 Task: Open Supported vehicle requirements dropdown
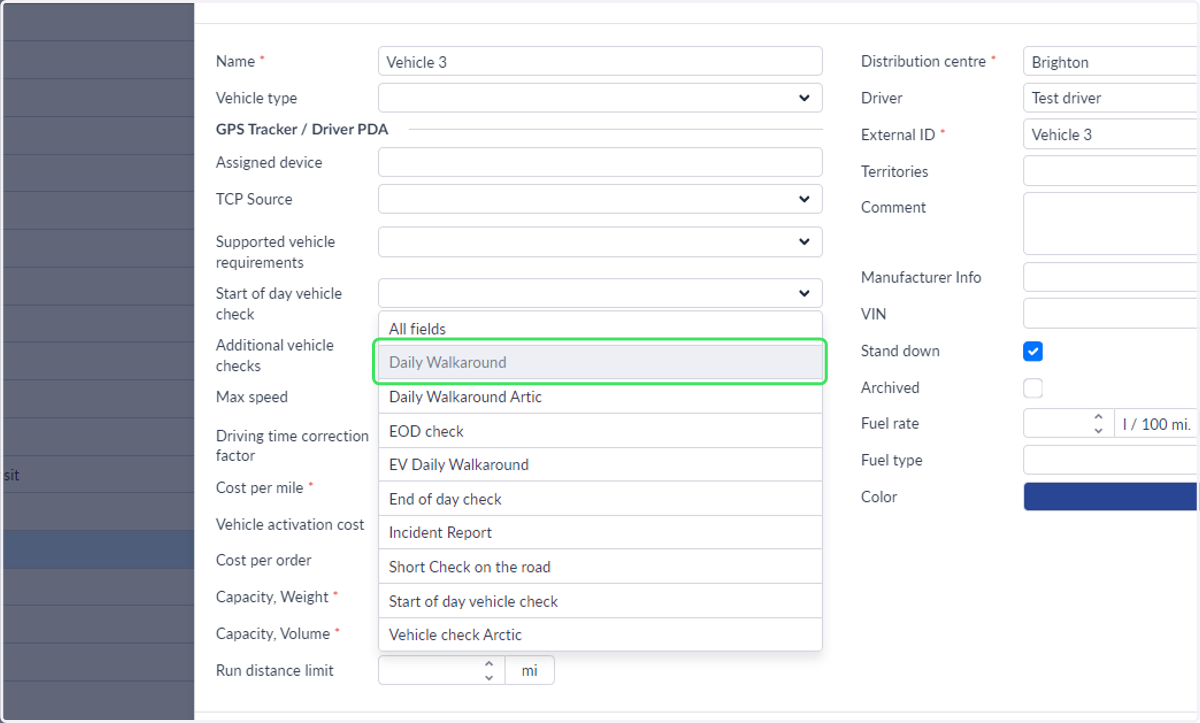[x=600, y=242]
